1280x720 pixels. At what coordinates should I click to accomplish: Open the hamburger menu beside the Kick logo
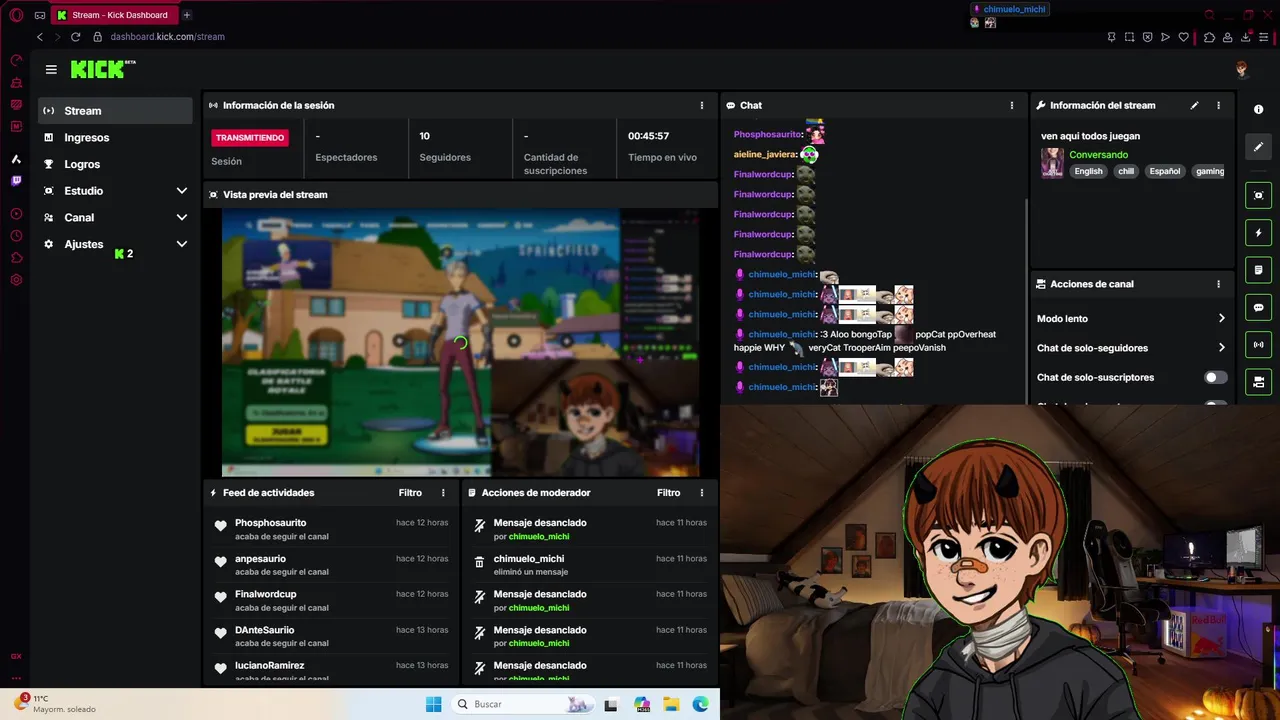(x=51, y=69)
